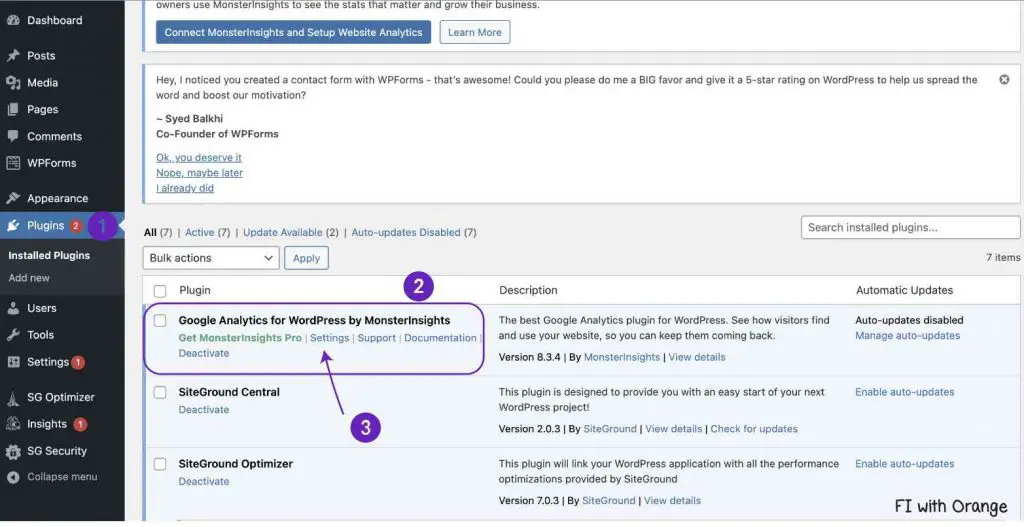Image resolution: width=1024 pixels, height=527 pixels.
Task: Open Installed Plugins submenu item
Action: 49,255
